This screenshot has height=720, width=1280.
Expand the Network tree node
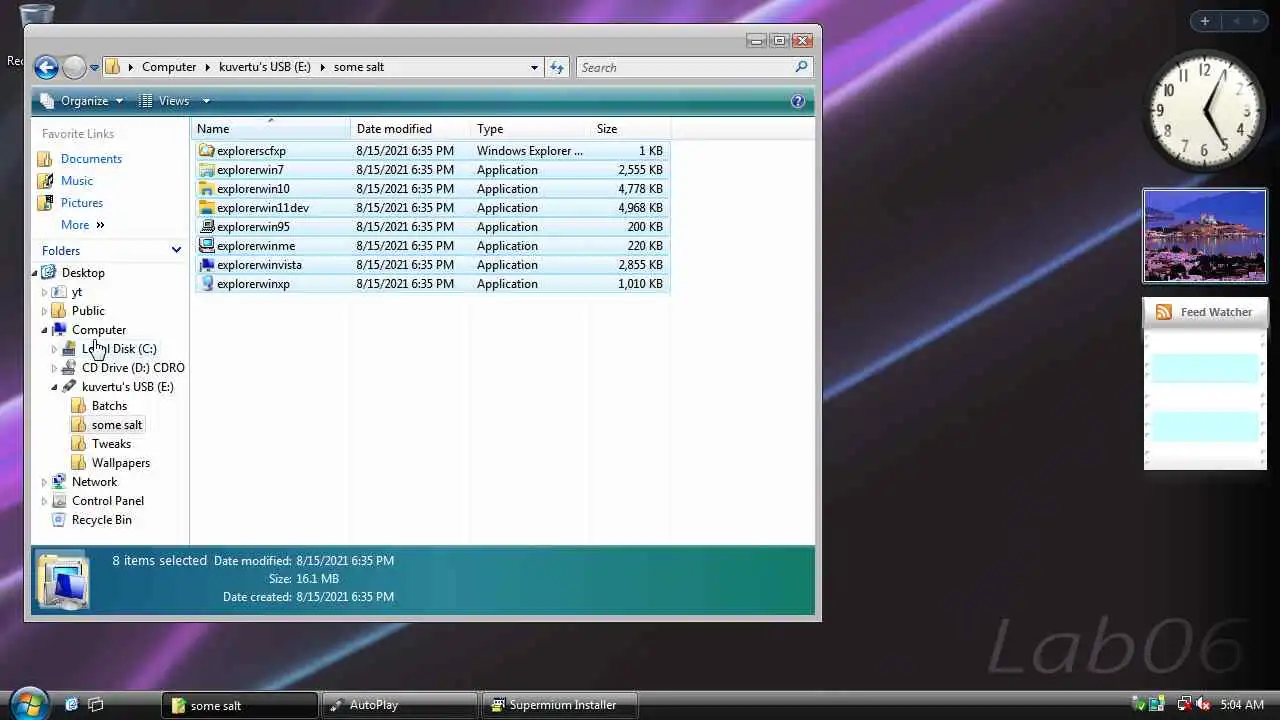(44, 482)
